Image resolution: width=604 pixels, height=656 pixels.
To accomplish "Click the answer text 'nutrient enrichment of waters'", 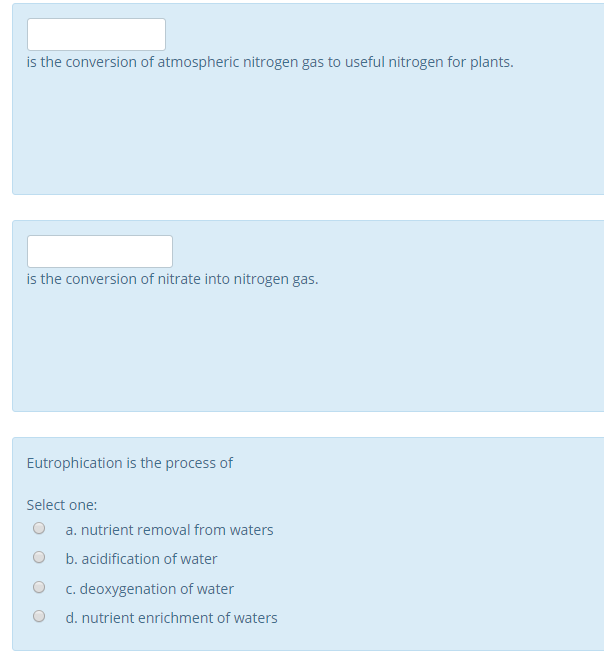I will 179,618.
